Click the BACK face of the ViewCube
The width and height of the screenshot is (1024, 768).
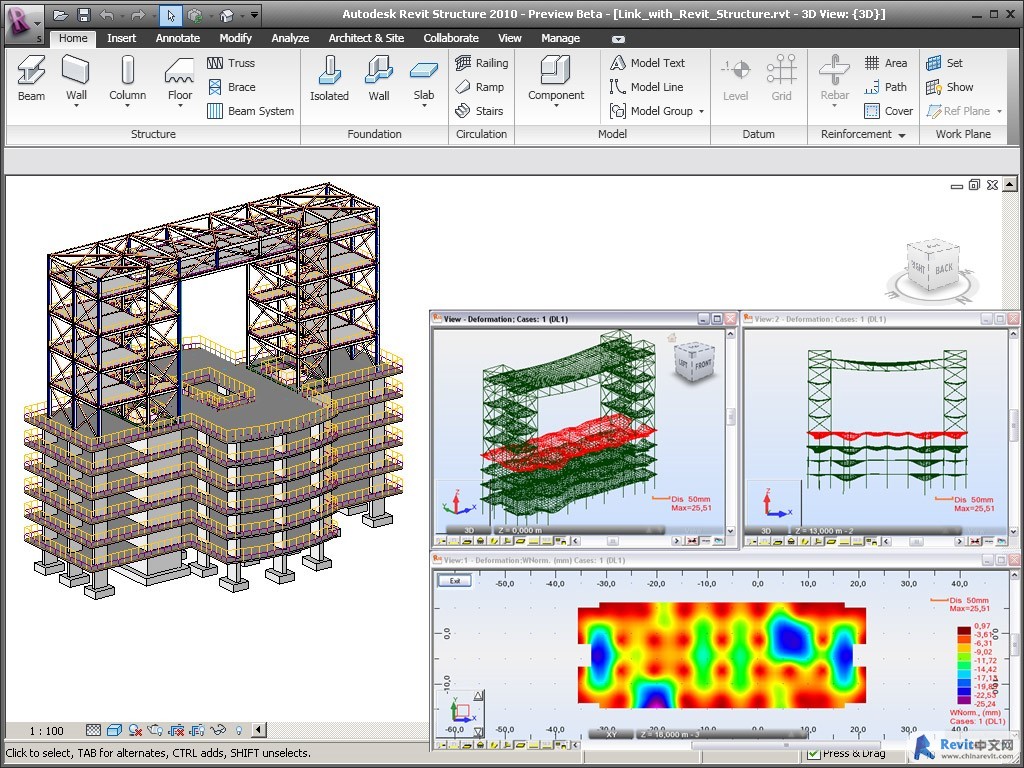point(944,268)
